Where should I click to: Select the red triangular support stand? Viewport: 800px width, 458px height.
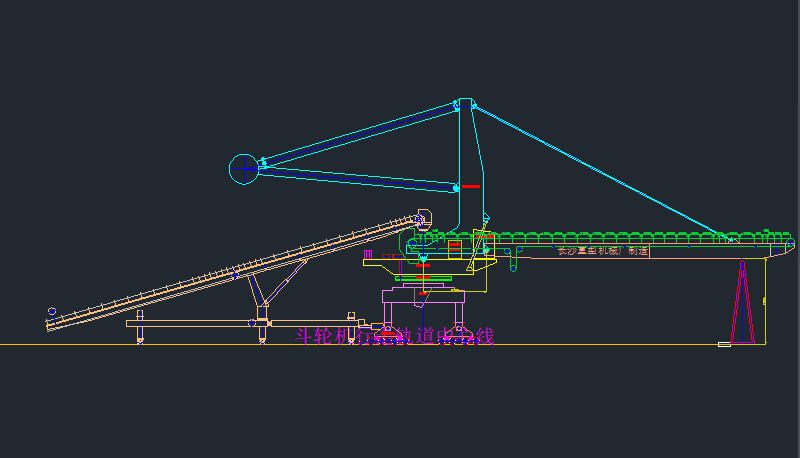pos(742,303)
